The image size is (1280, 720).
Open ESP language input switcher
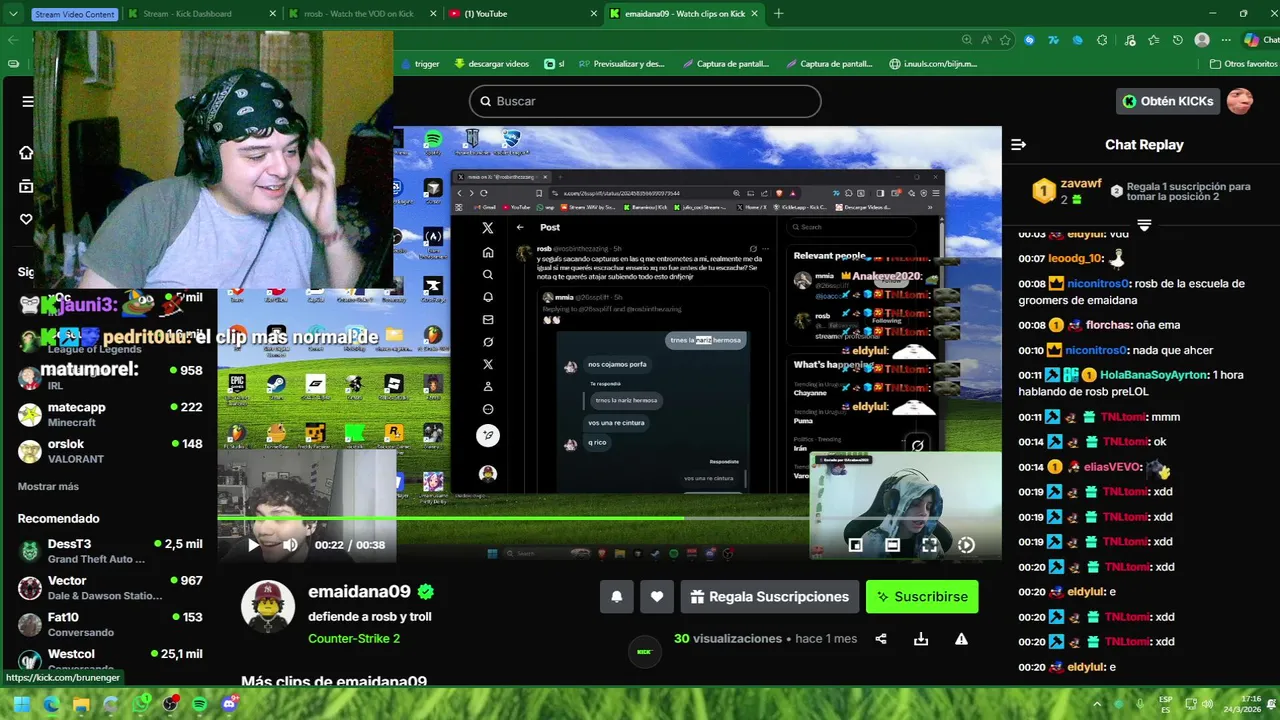1166,704
